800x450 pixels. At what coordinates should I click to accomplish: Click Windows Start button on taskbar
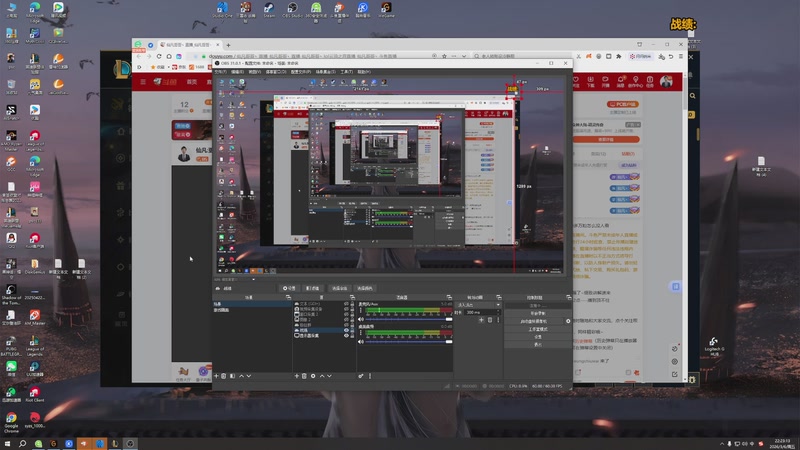7,444
